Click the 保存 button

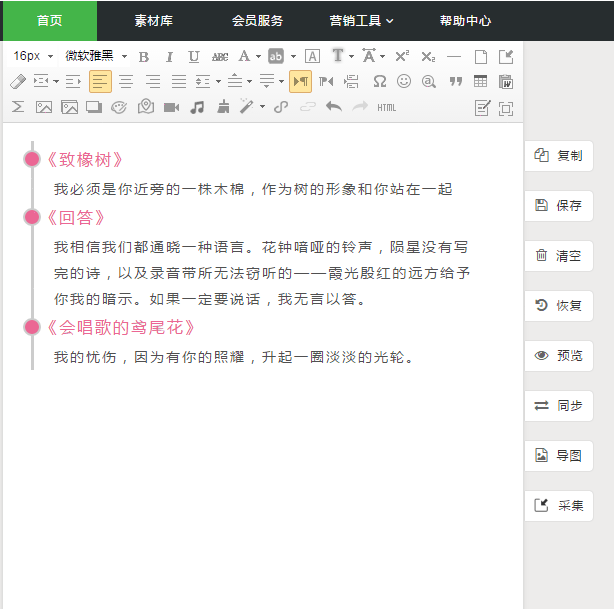559,206
